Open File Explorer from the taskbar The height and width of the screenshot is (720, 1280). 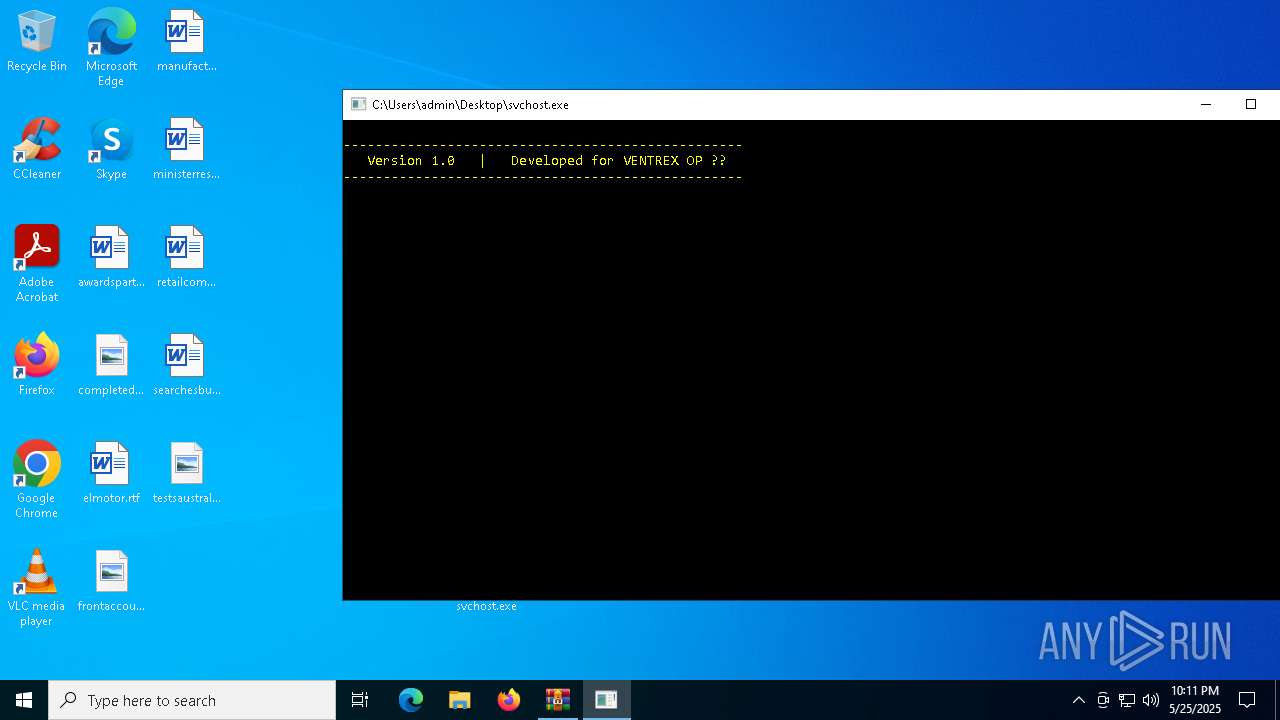point(460,700)
